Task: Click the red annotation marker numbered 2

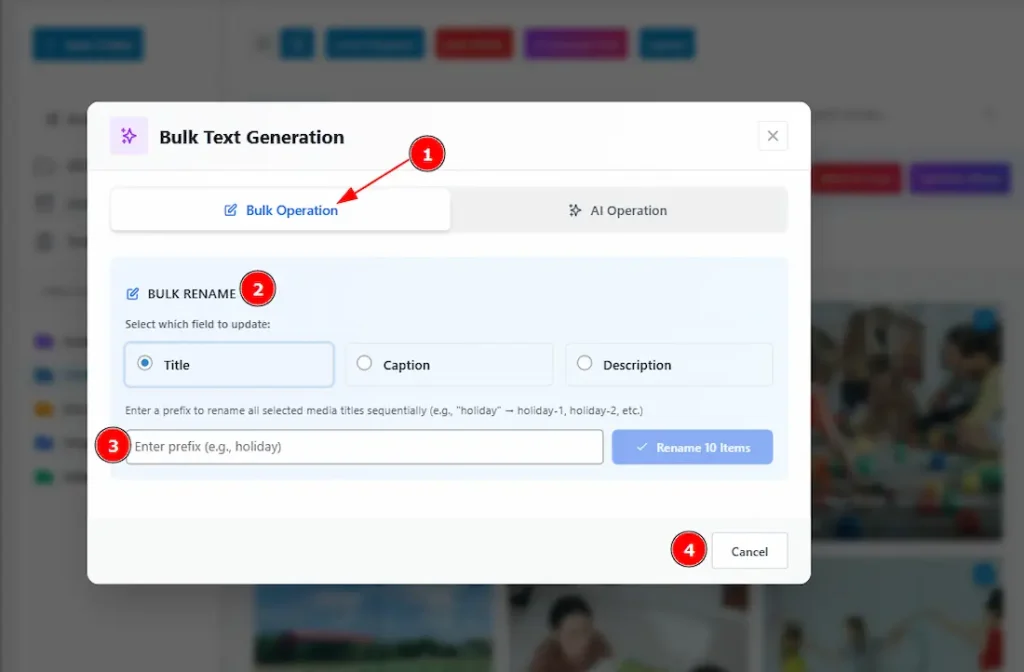Action: (258, 290)
